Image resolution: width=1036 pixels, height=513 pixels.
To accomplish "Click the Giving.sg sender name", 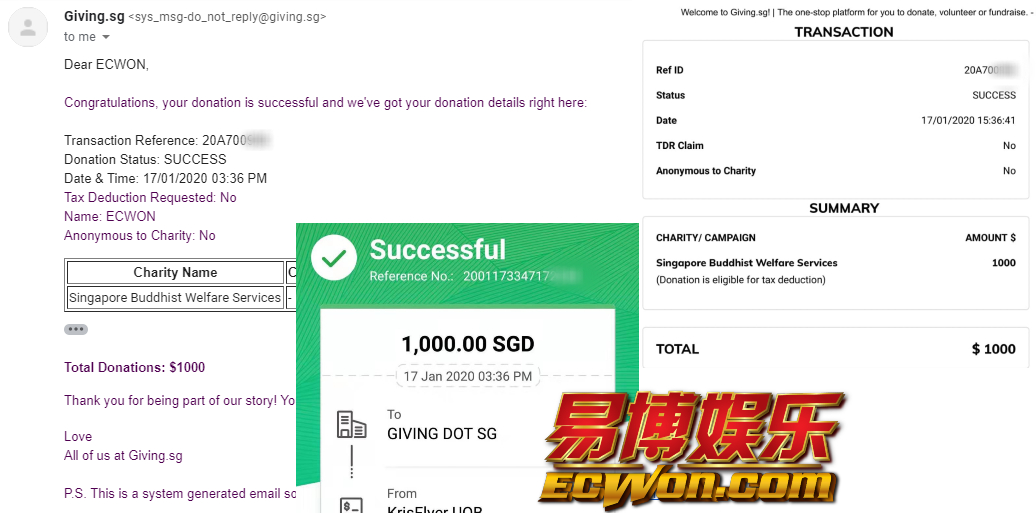I will tap(93, 17).
